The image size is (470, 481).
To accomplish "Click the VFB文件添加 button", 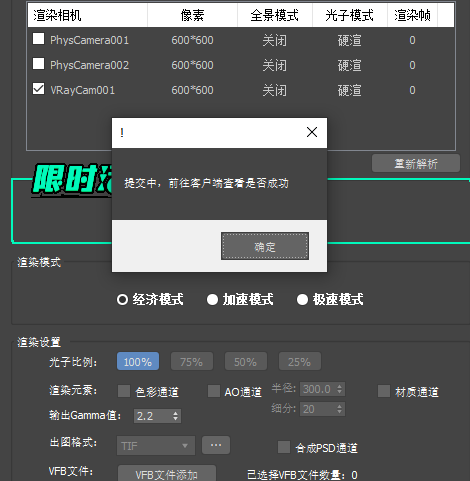I will click(167, 474).
